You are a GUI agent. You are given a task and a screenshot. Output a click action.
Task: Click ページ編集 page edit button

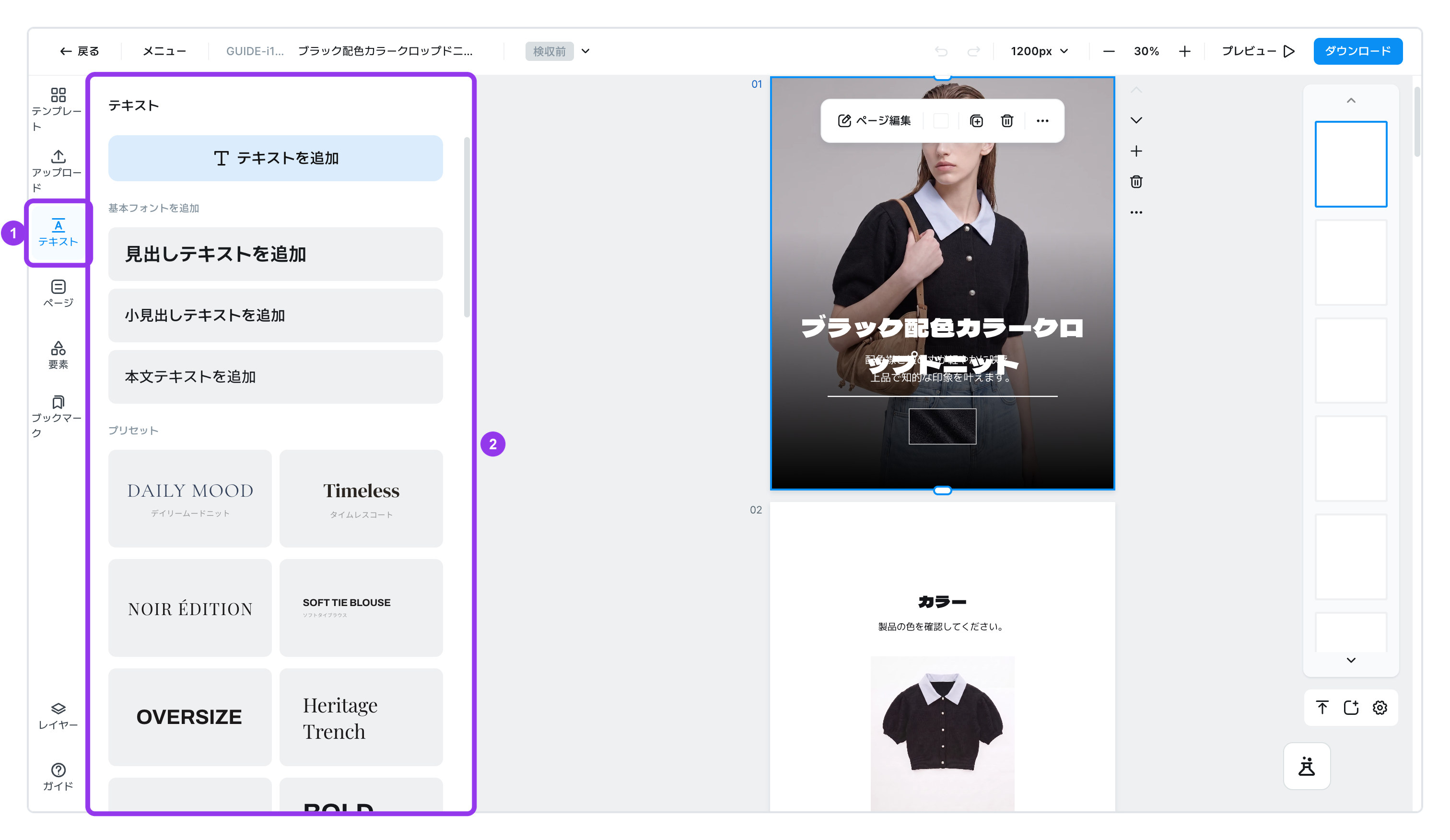[x=874, y=121]
